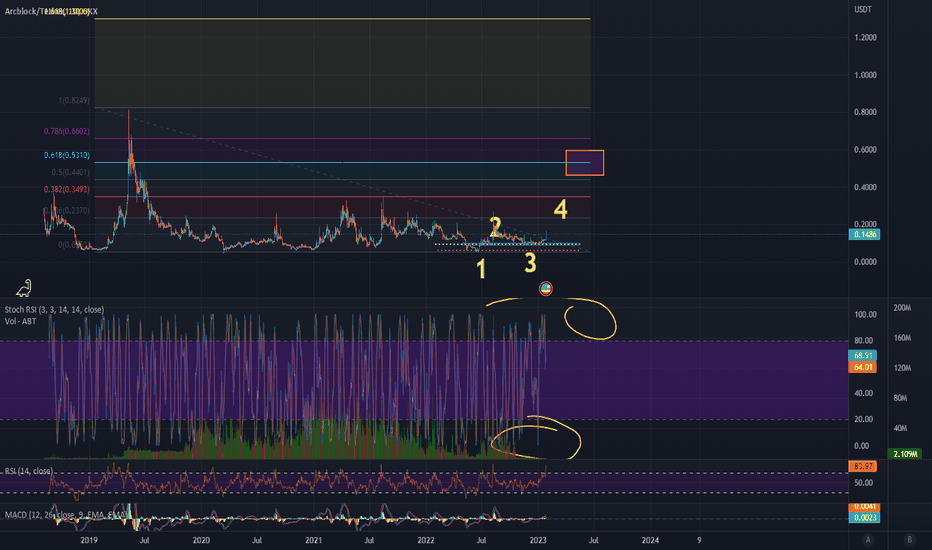
Task: Select the MACD (12, 26, close, 9, EMA, EMA) label
Action: pos(66,515)
